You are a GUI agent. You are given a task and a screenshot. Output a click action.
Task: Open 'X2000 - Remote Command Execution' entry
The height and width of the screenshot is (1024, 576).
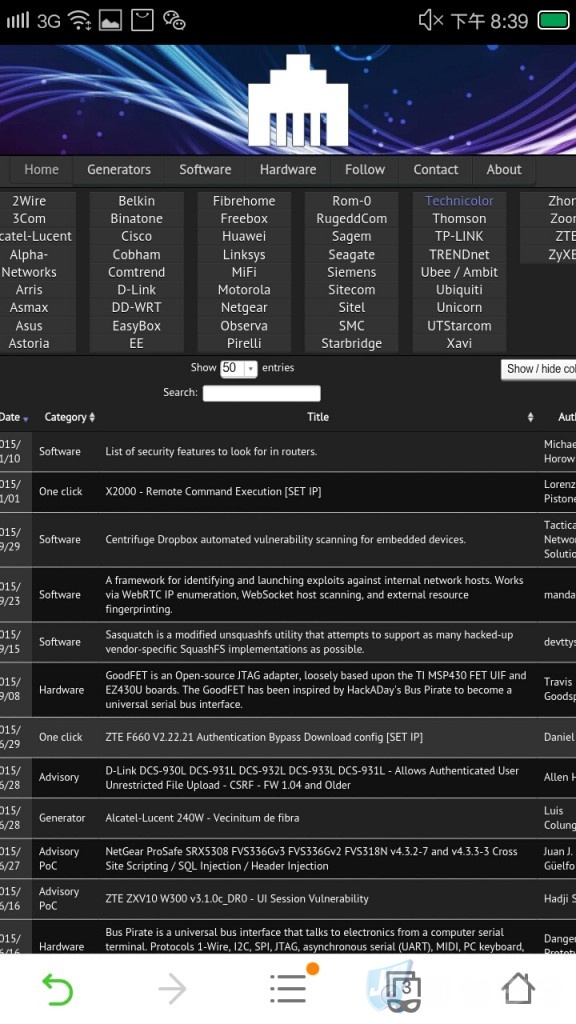point(213,492)
